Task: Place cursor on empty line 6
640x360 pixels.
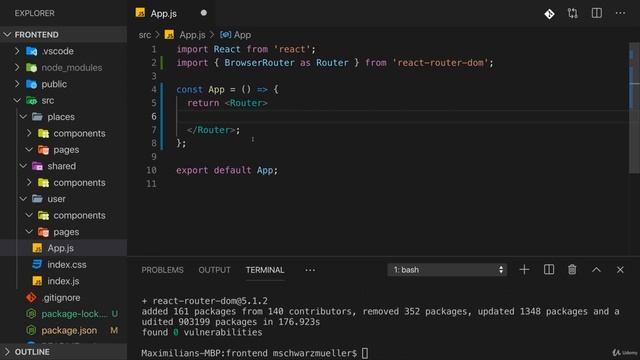Action: point(402,116)
